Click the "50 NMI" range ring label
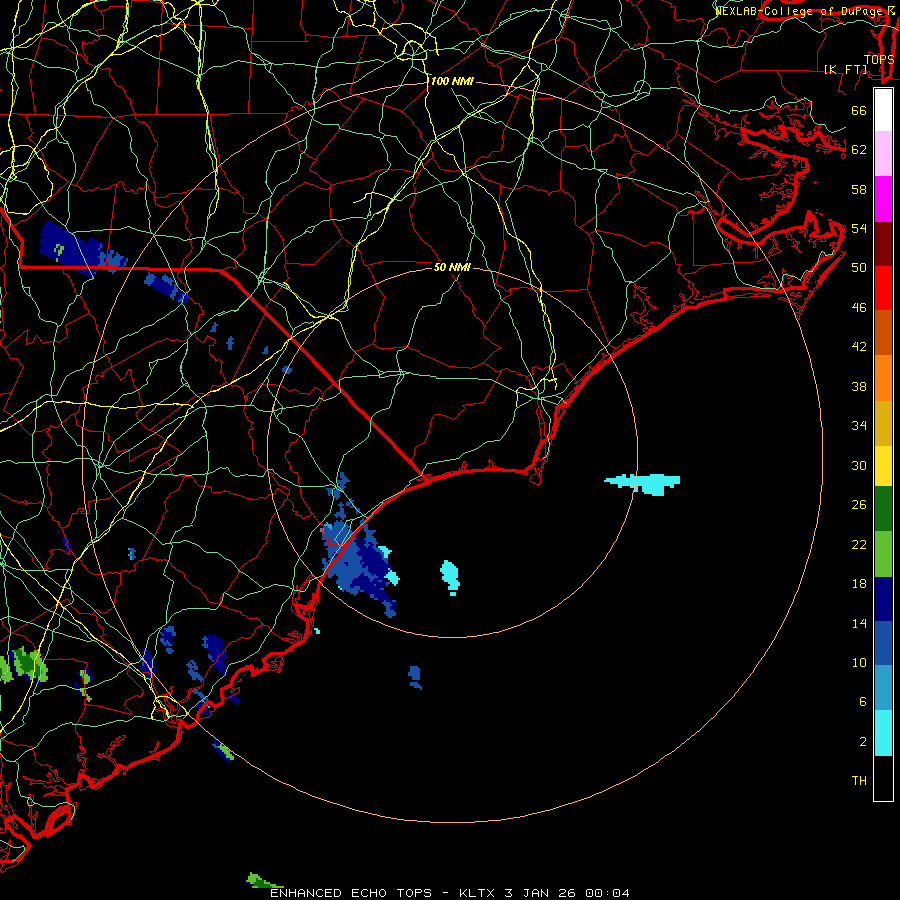Screen dimensions: 900x900 [452, 267]
